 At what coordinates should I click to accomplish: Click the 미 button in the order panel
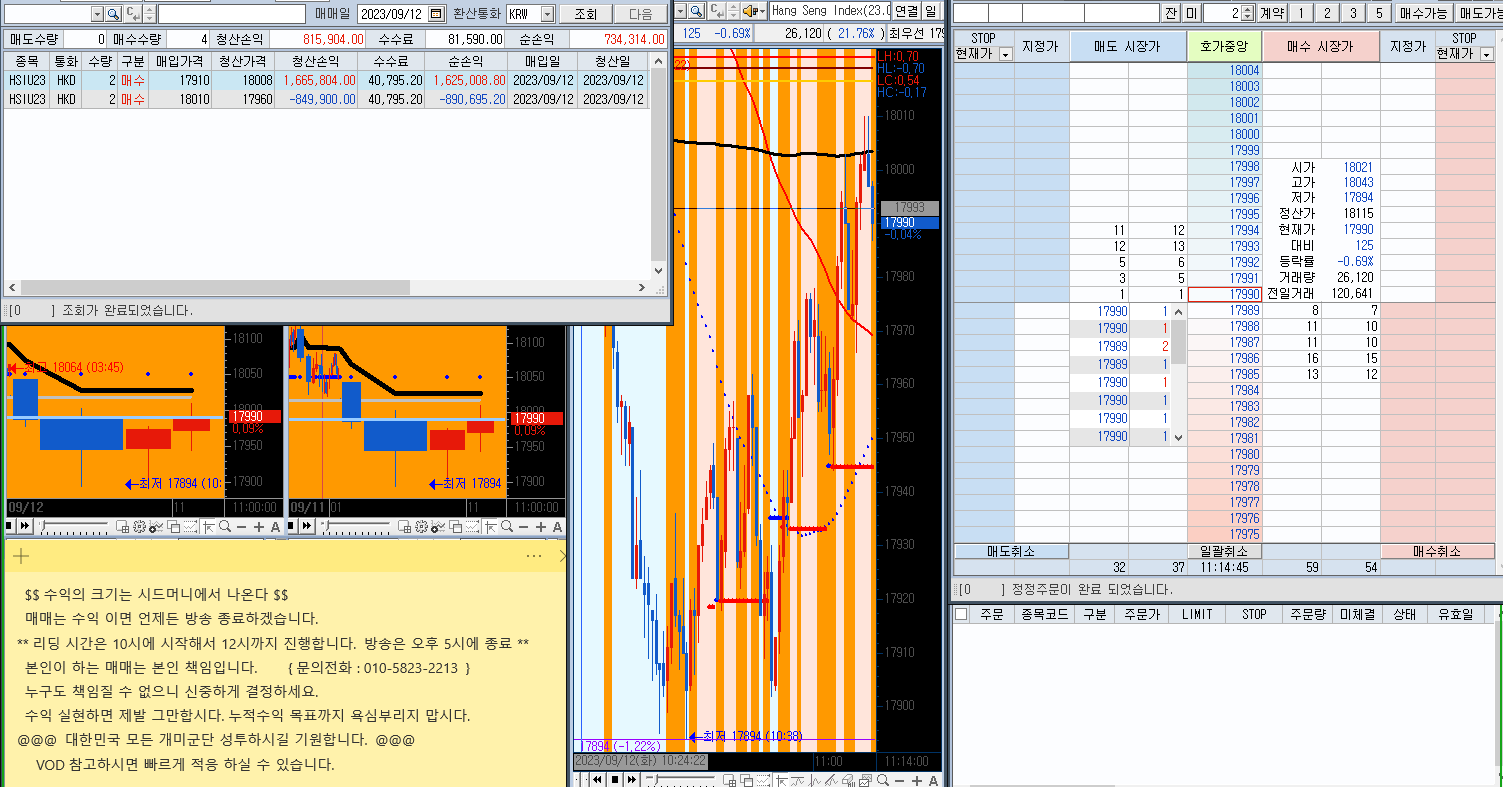coord(1191,13)
